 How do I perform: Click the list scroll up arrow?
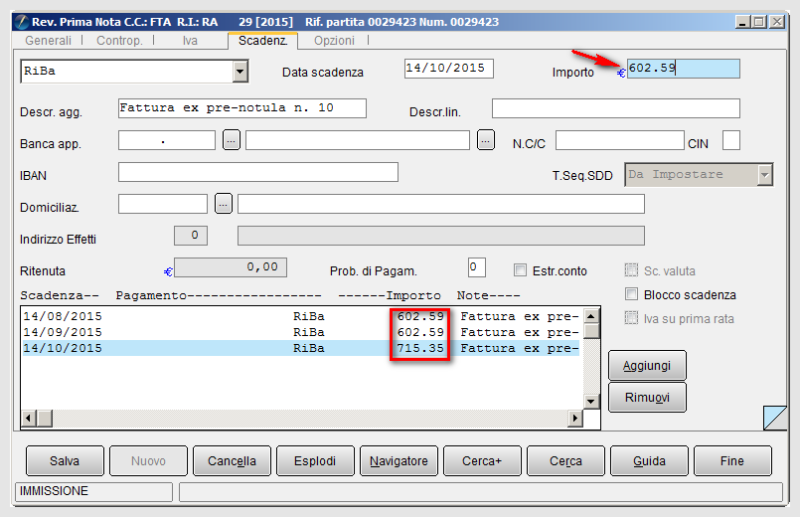point(591,316)
